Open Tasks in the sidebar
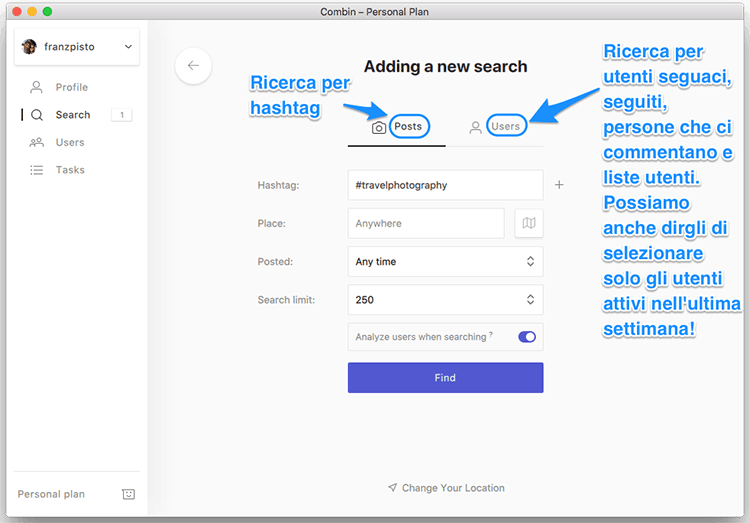Screen dimensions: 750x523 70,170
